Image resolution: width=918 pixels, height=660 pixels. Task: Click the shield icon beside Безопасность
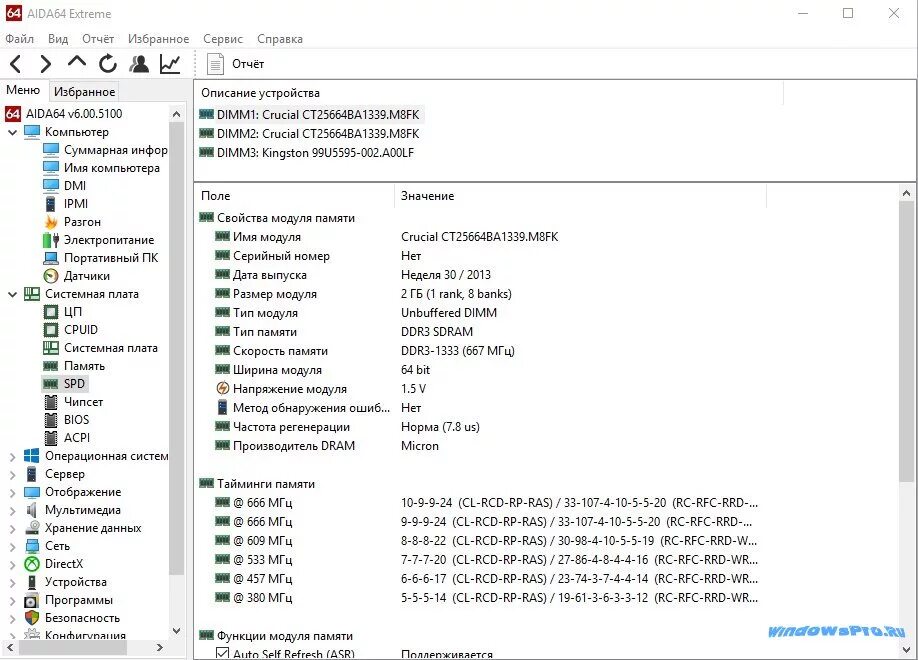[x=32, y=618]
